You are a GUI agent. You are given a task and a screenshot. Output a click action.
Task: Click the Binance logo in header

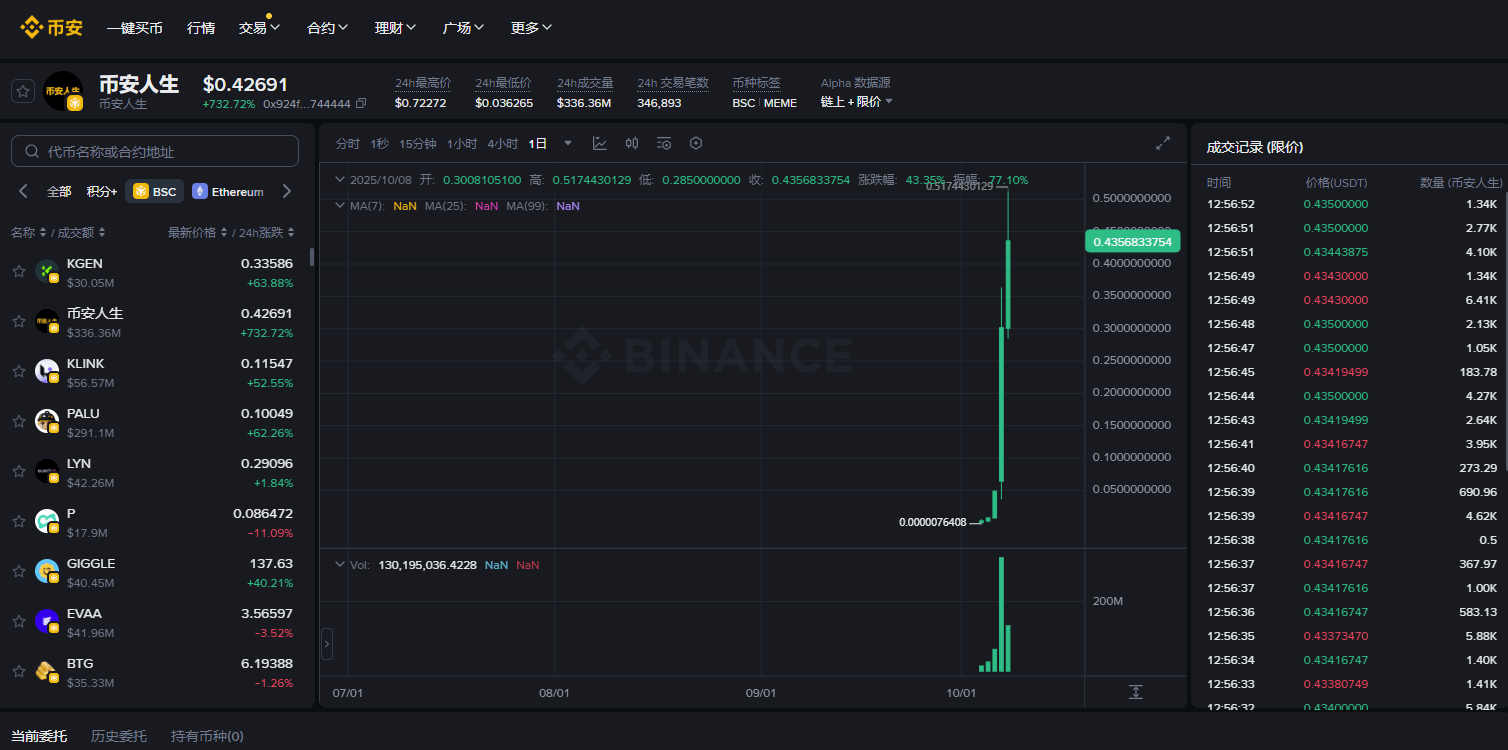(52, 27)
